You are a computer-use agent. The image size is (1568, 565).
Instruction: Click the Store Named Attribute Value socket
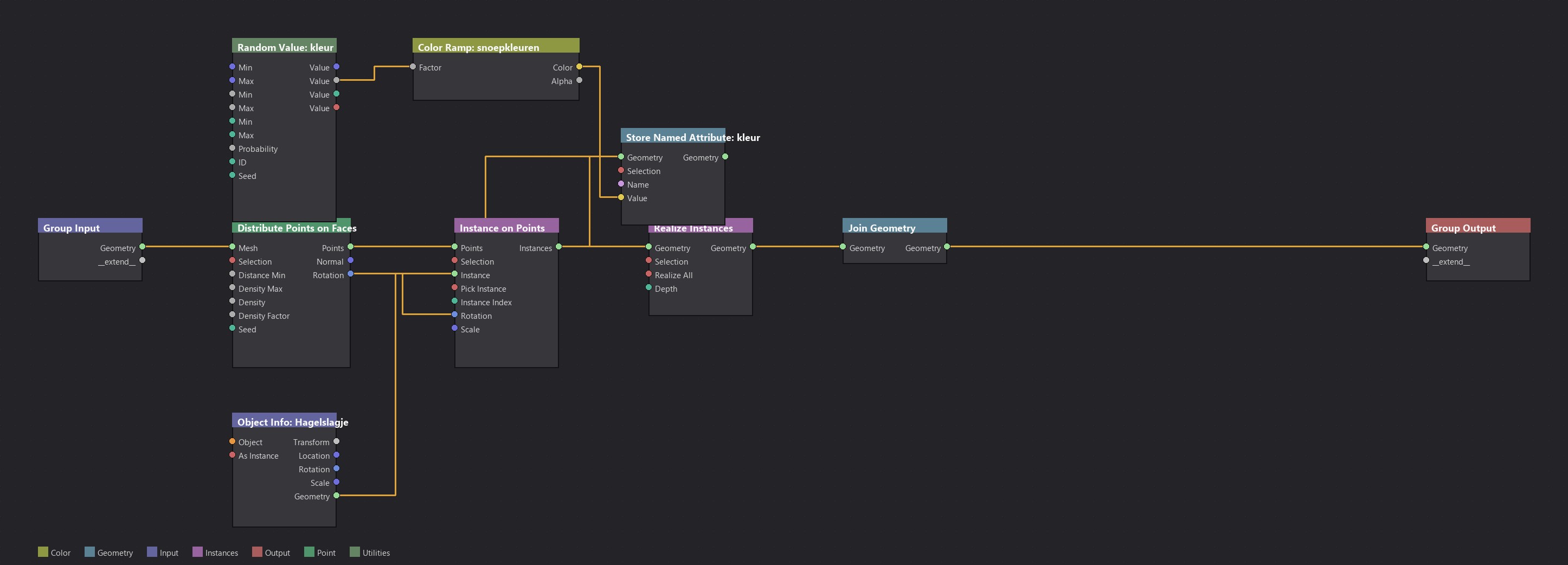pyautogui.click(x=621, y=197)
